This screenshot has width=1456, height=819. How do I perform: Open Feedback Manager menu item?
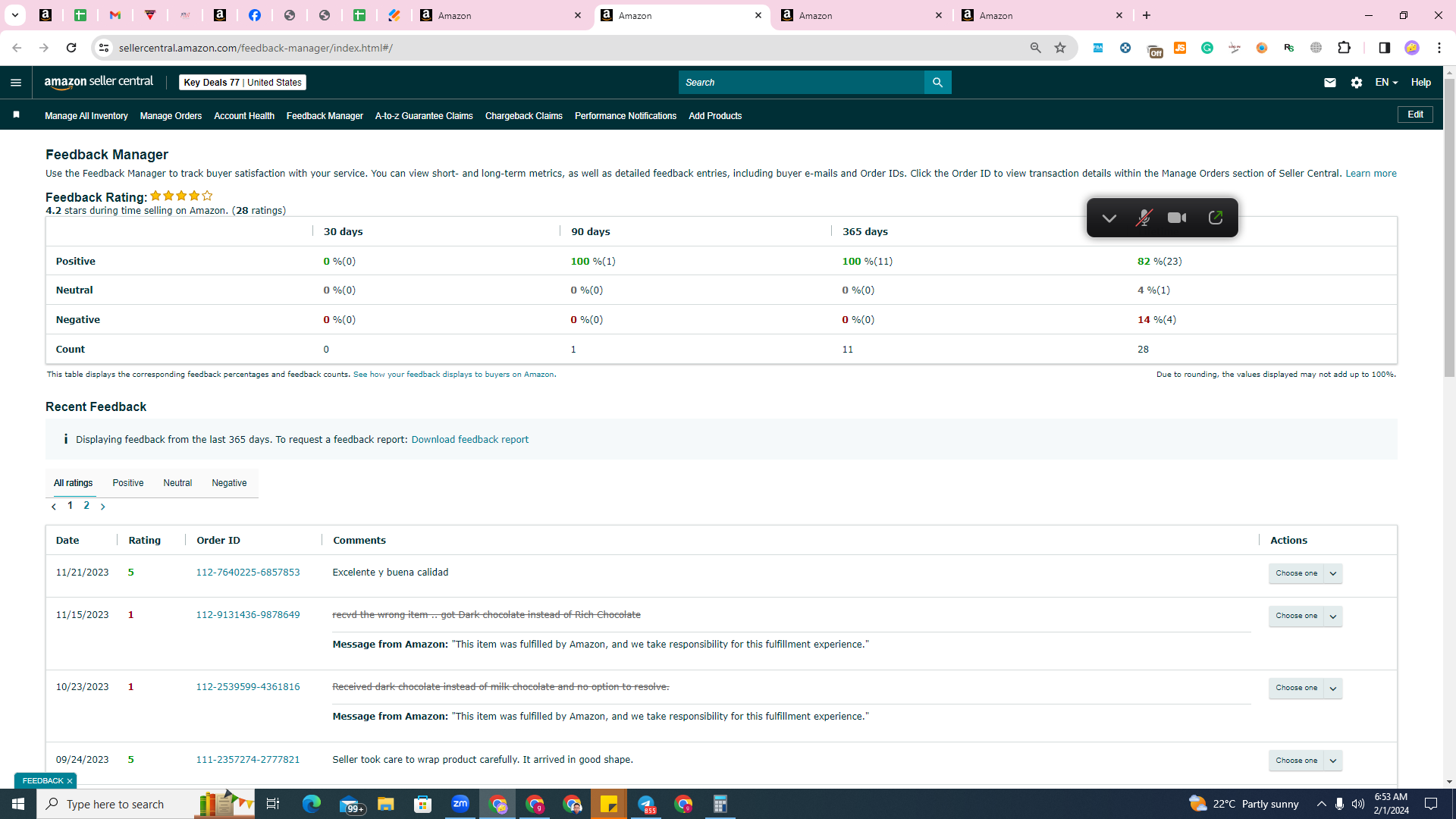tap(325, 116)
